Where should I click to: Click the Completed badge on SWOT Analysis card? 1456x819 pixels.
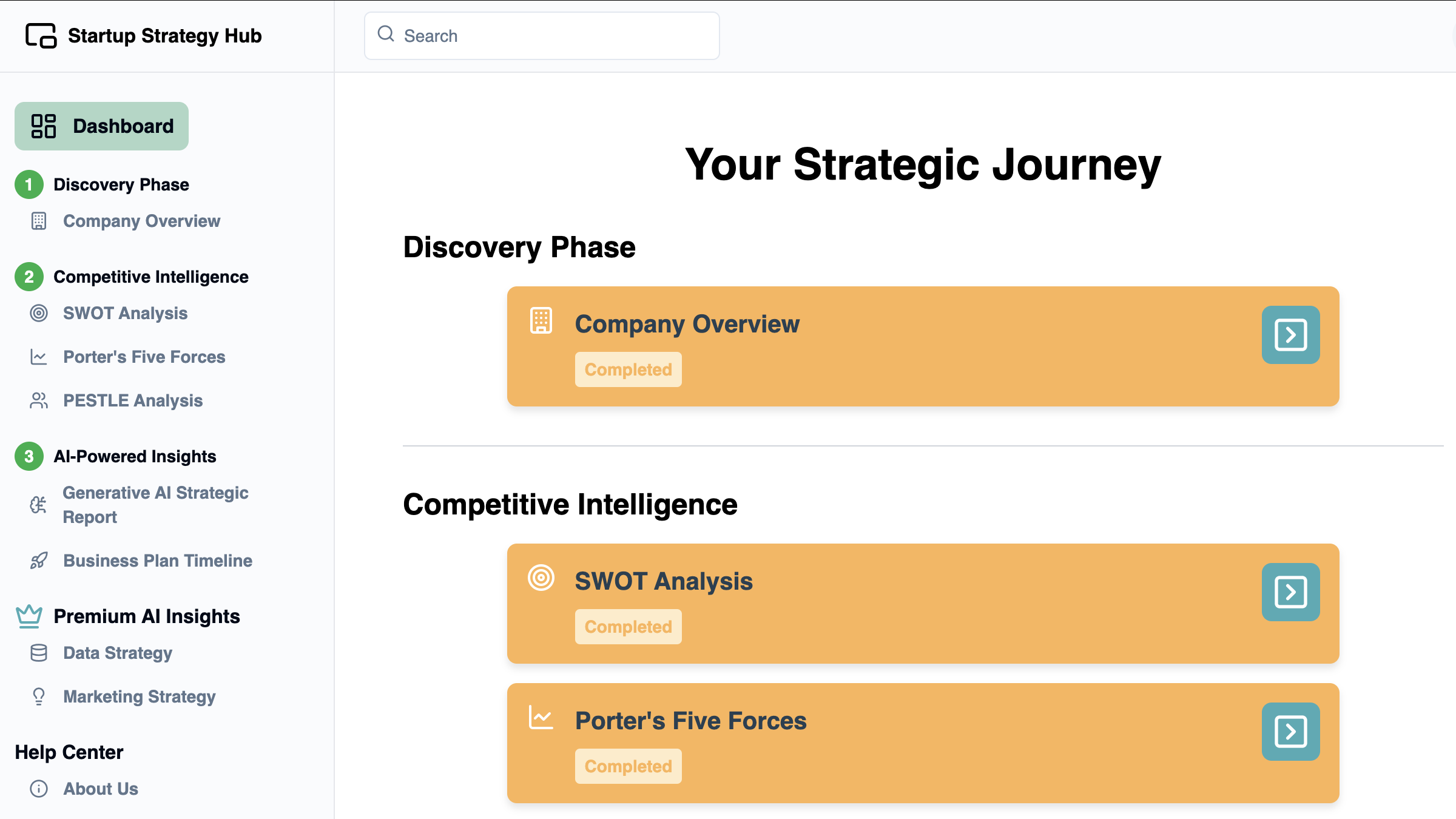628,627
